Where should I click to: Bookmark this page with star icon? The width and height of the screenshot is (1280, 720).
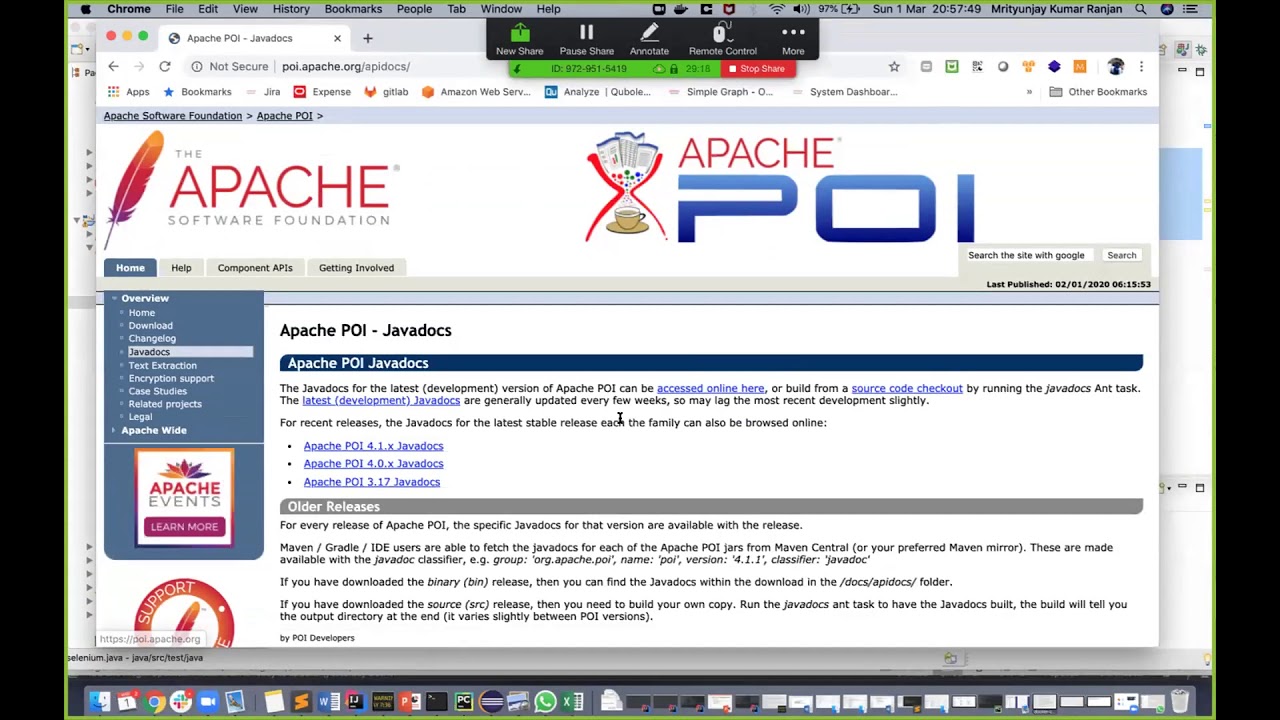point(894,66)
